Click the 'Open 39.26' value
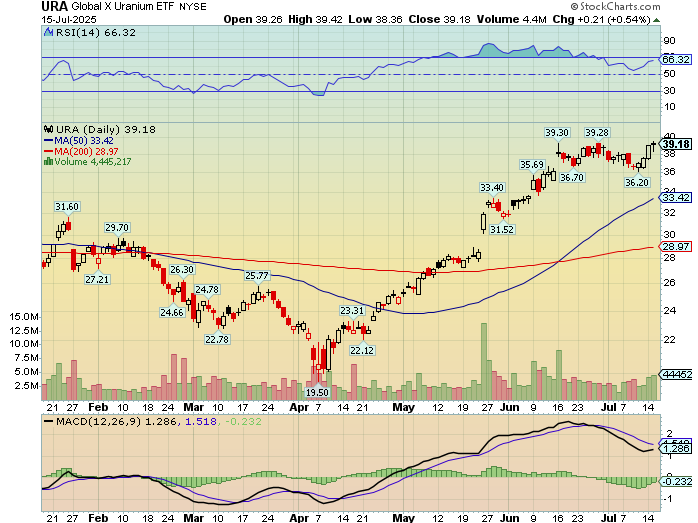This screenshot has height=523, width=698. point(252,20)
